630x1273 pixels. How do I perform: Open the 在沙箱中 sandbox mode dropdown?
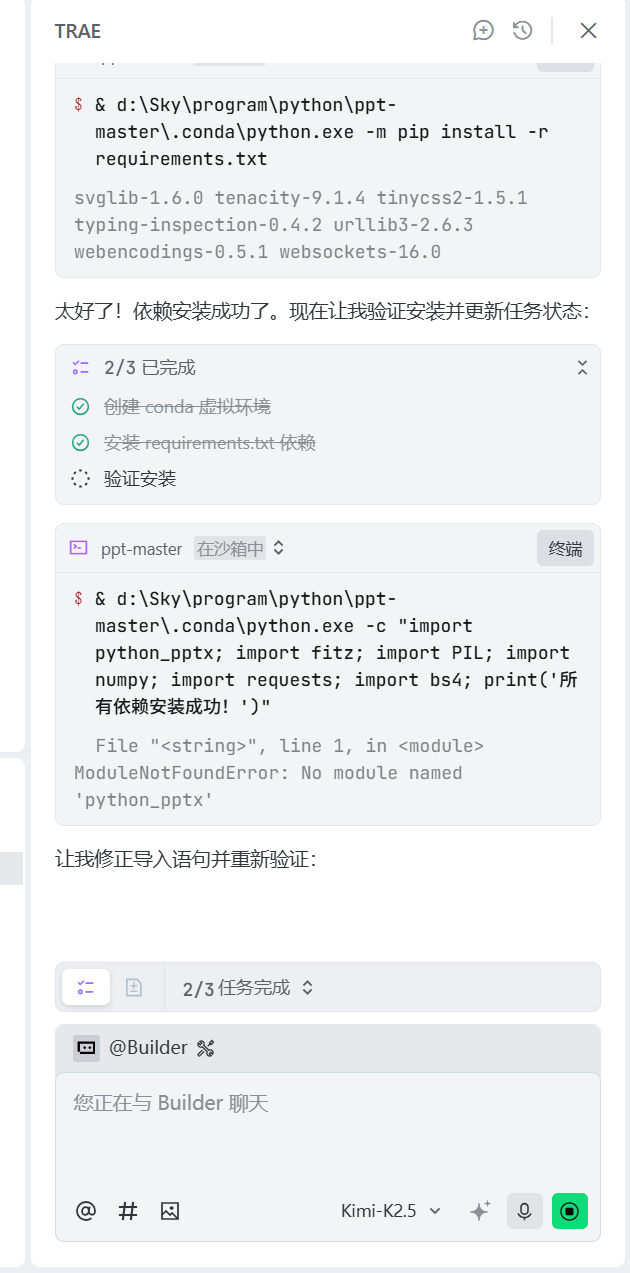point(241,548)
